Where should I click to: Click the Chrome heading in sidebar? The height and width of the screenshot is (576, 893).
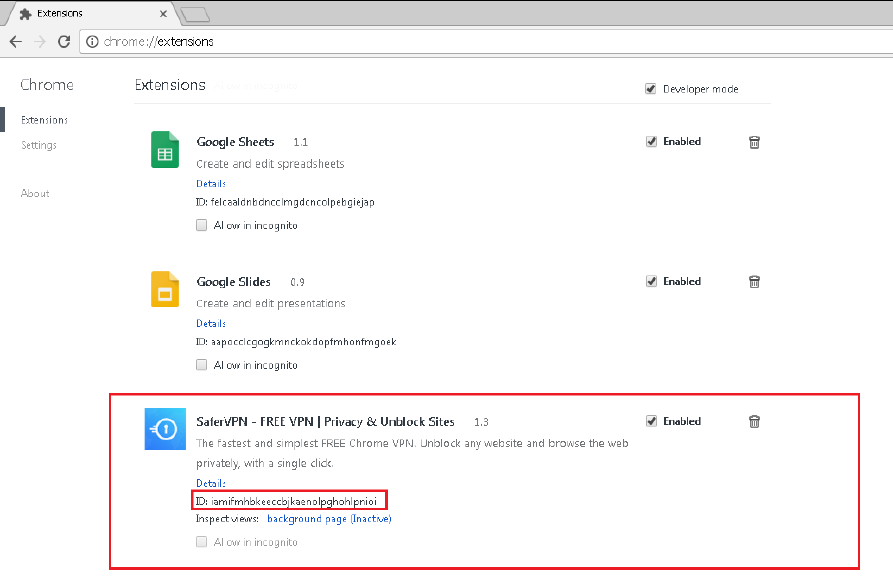tap(47, 85)
